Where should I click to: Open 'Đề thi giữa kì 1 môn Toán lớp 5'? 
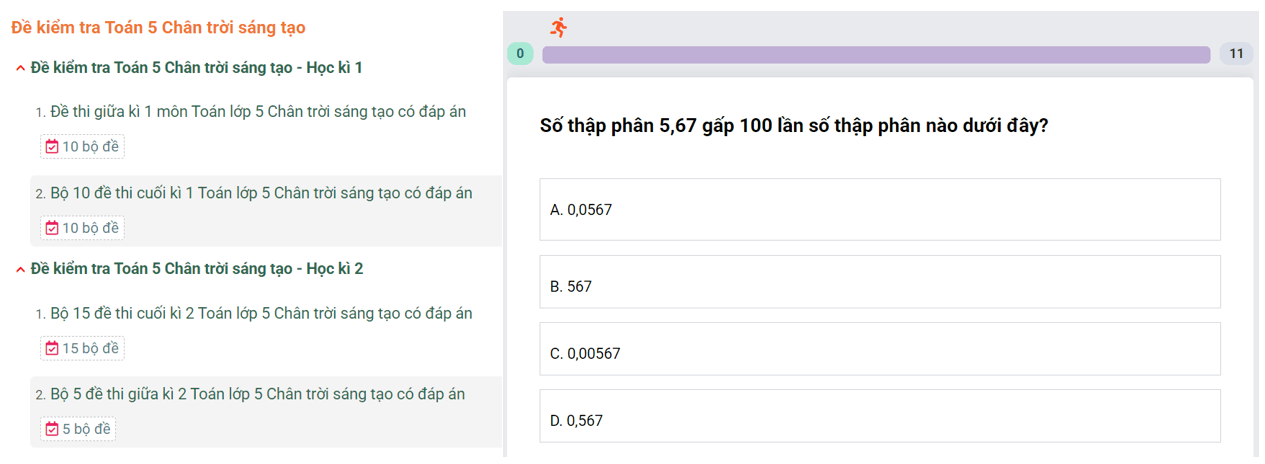pyautogui.click(x=258, y=112)
